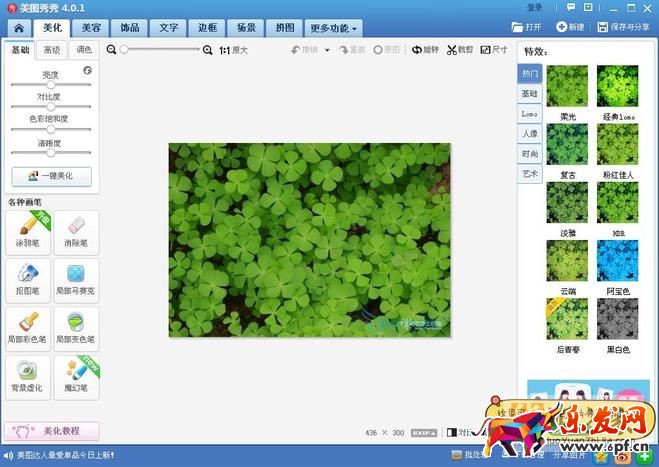659x467 pixels.
Task: Pick the 局部马赛克 mosaic tool
Action: [x=76, y=276]
